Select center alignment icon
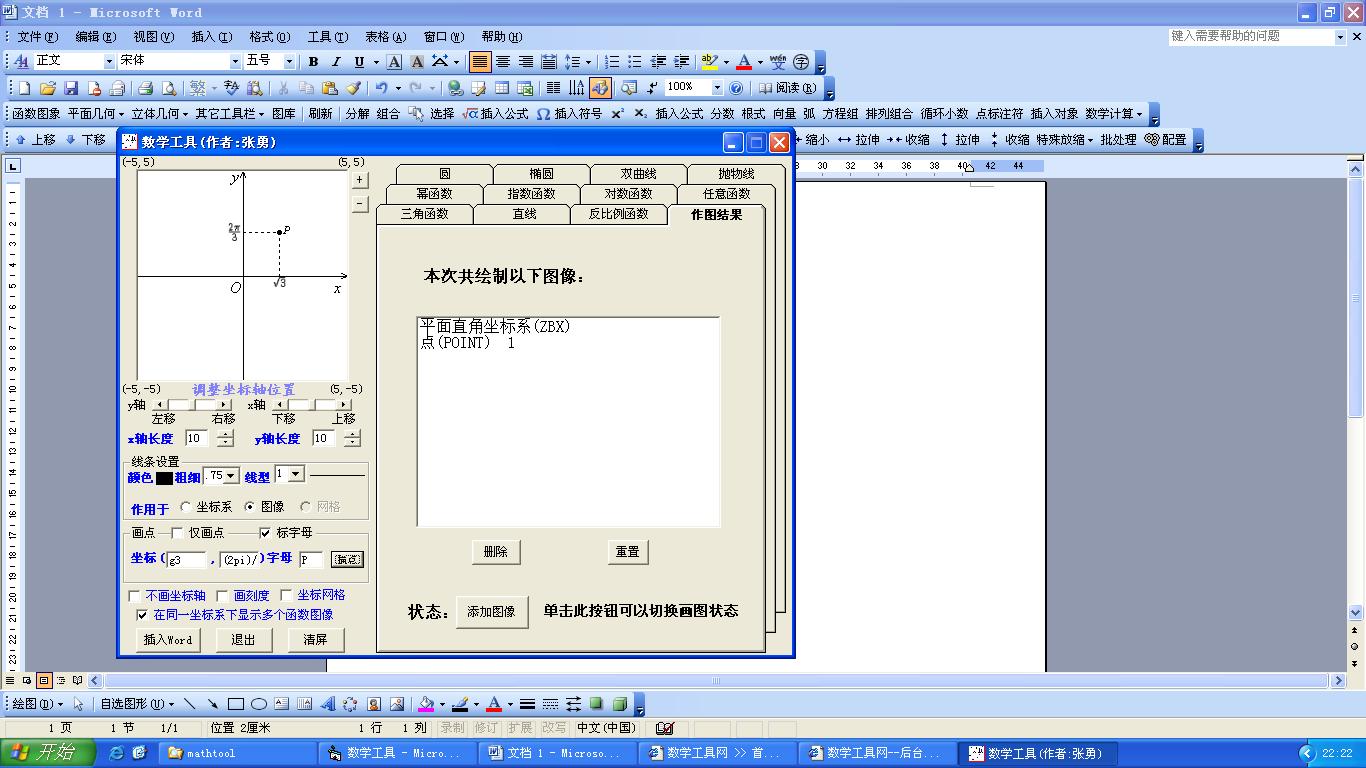Viewport: 1366px width, 768px height. pos(503,62)
